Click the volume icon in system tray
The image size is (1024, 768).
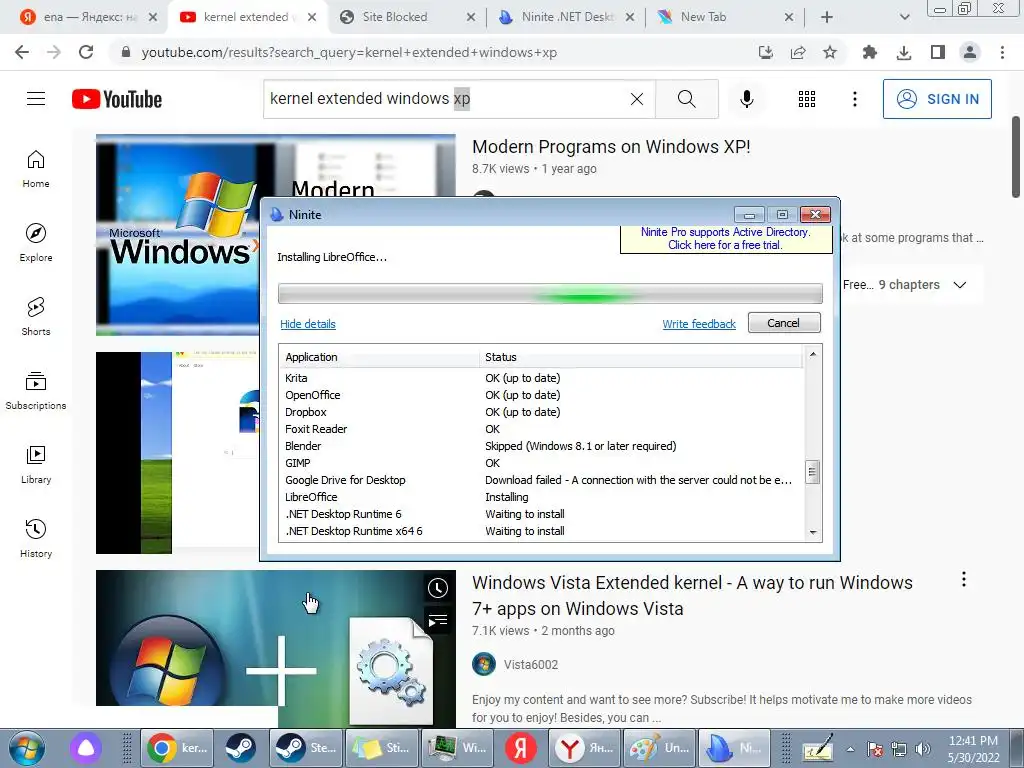click(923, 749)
